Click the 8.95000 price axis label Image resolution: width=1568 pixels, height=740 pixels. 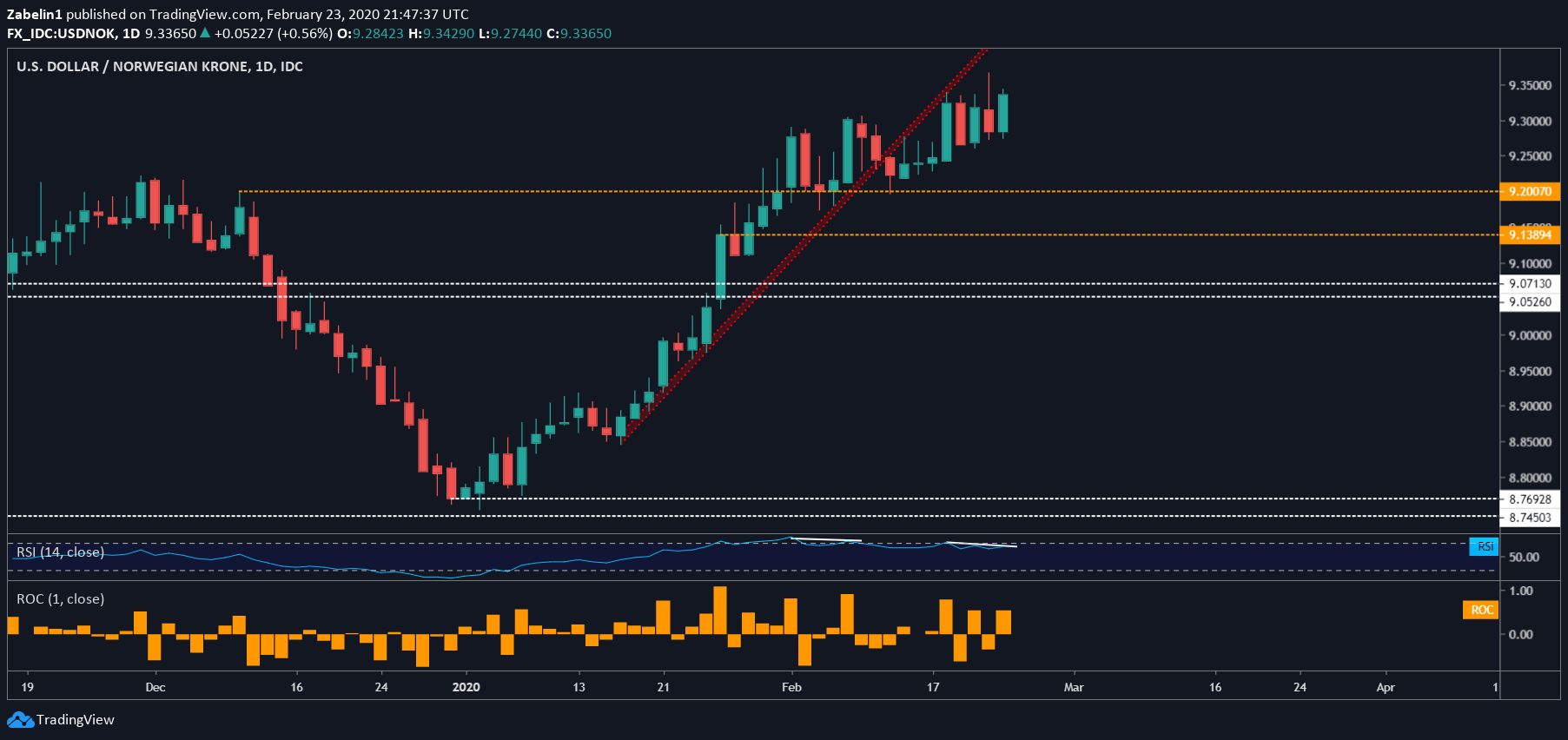[1530, 371]
